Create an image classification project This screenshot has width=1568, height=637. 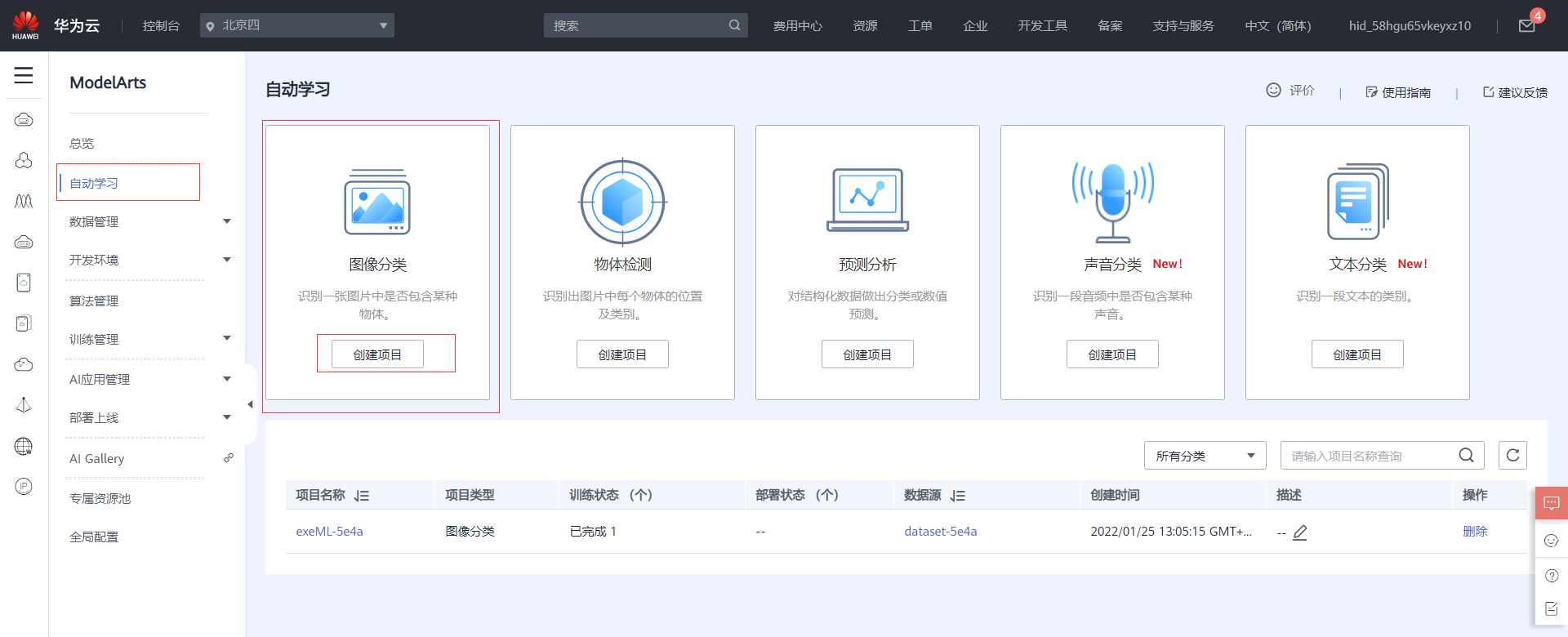tap(377, 354)
